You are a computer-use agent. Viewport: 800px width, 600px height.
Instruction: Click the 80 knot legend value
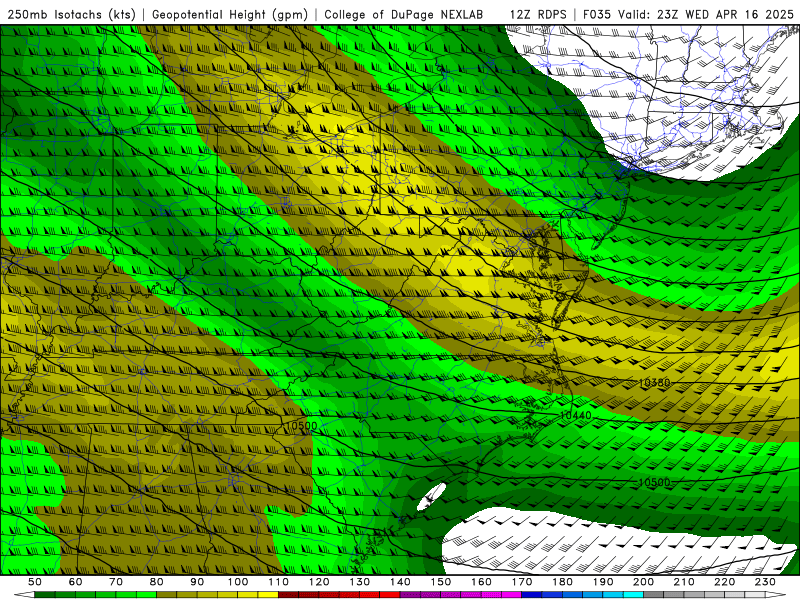157,582
